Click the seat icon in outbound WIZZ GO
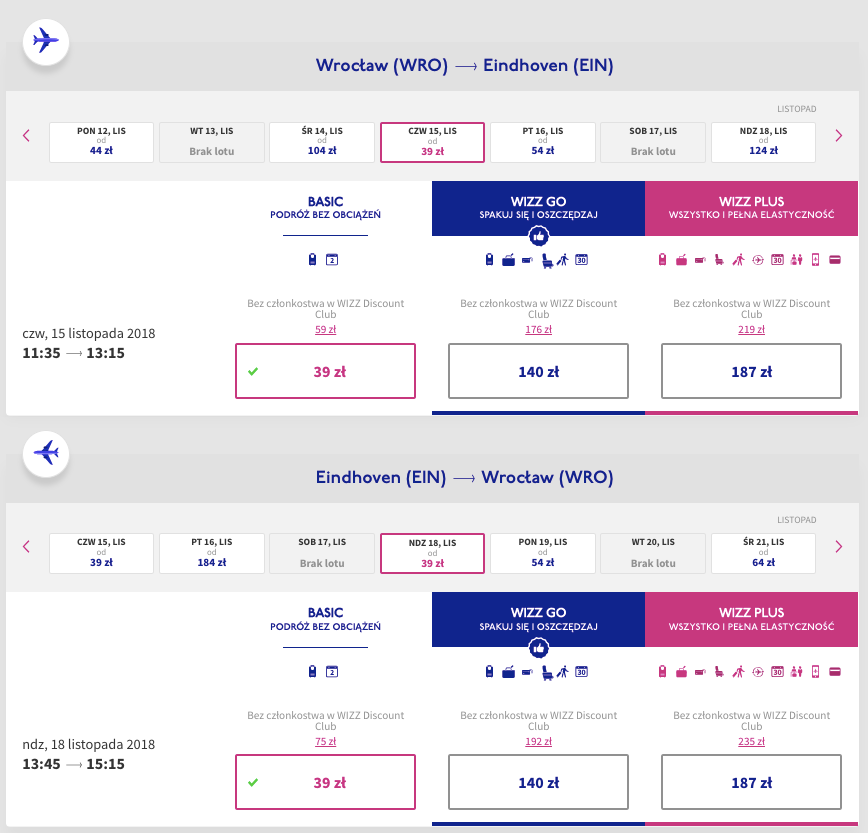The height and width of the screenshot is (833, 868). pos(547,260)
